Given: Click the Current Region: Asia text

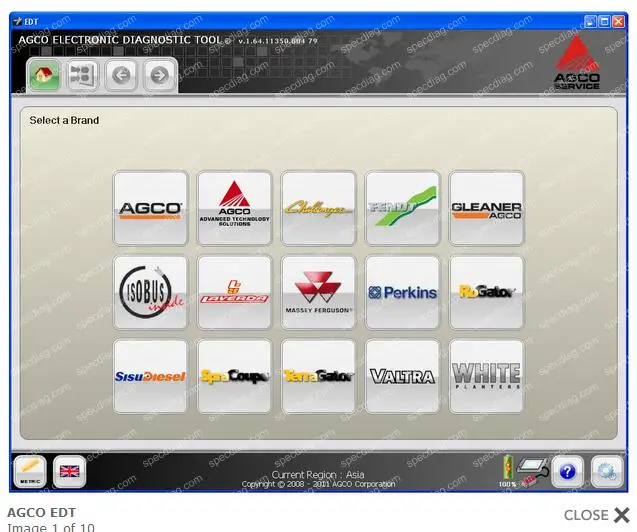Looking at the screenshot, I should [318, 474].
